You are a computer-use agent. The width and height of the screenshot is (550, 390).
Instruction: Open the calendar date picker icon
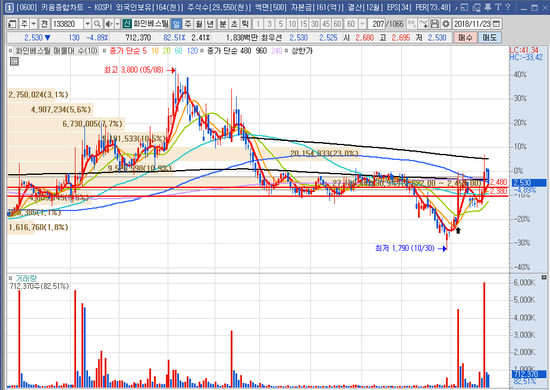(x=496, y=24)
